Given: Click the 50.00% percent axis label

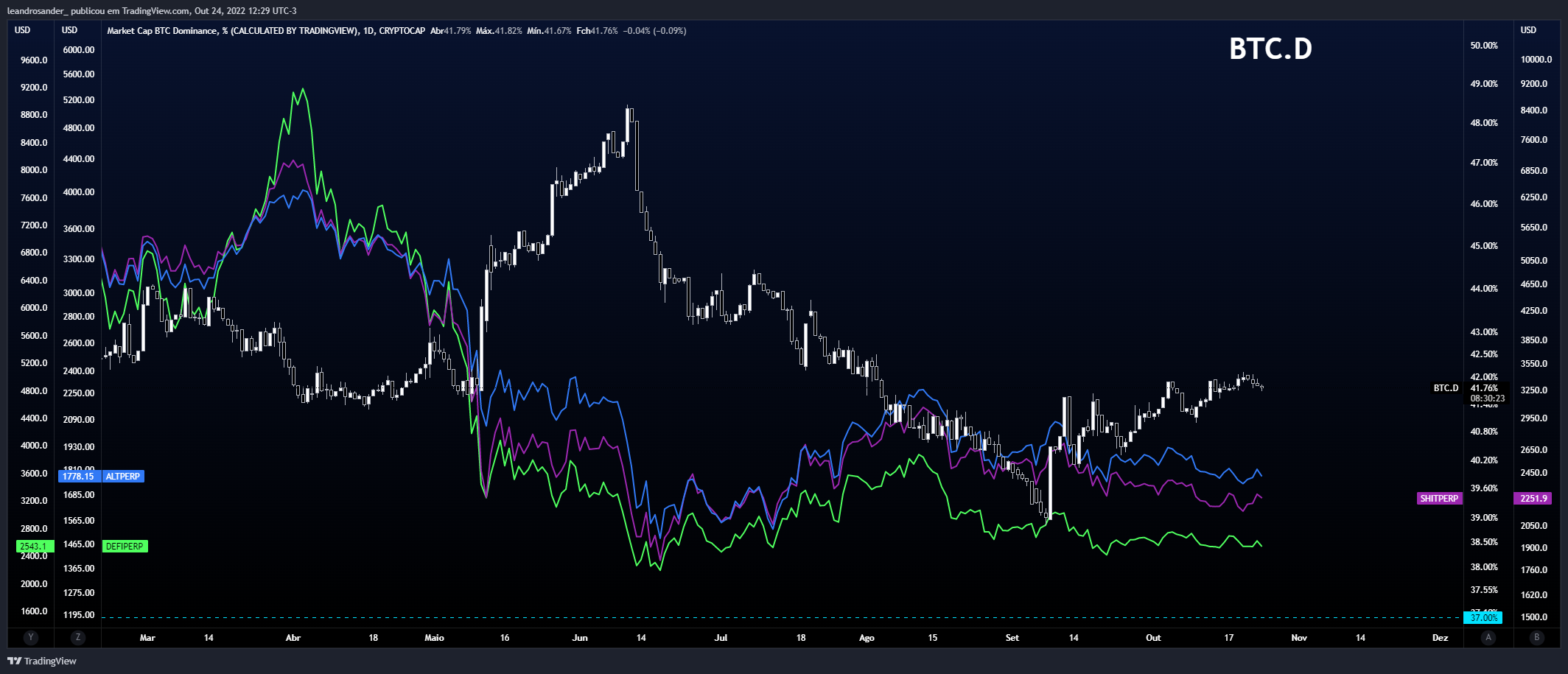Looking at the screenshot, I should click(x=1484, y=46).
